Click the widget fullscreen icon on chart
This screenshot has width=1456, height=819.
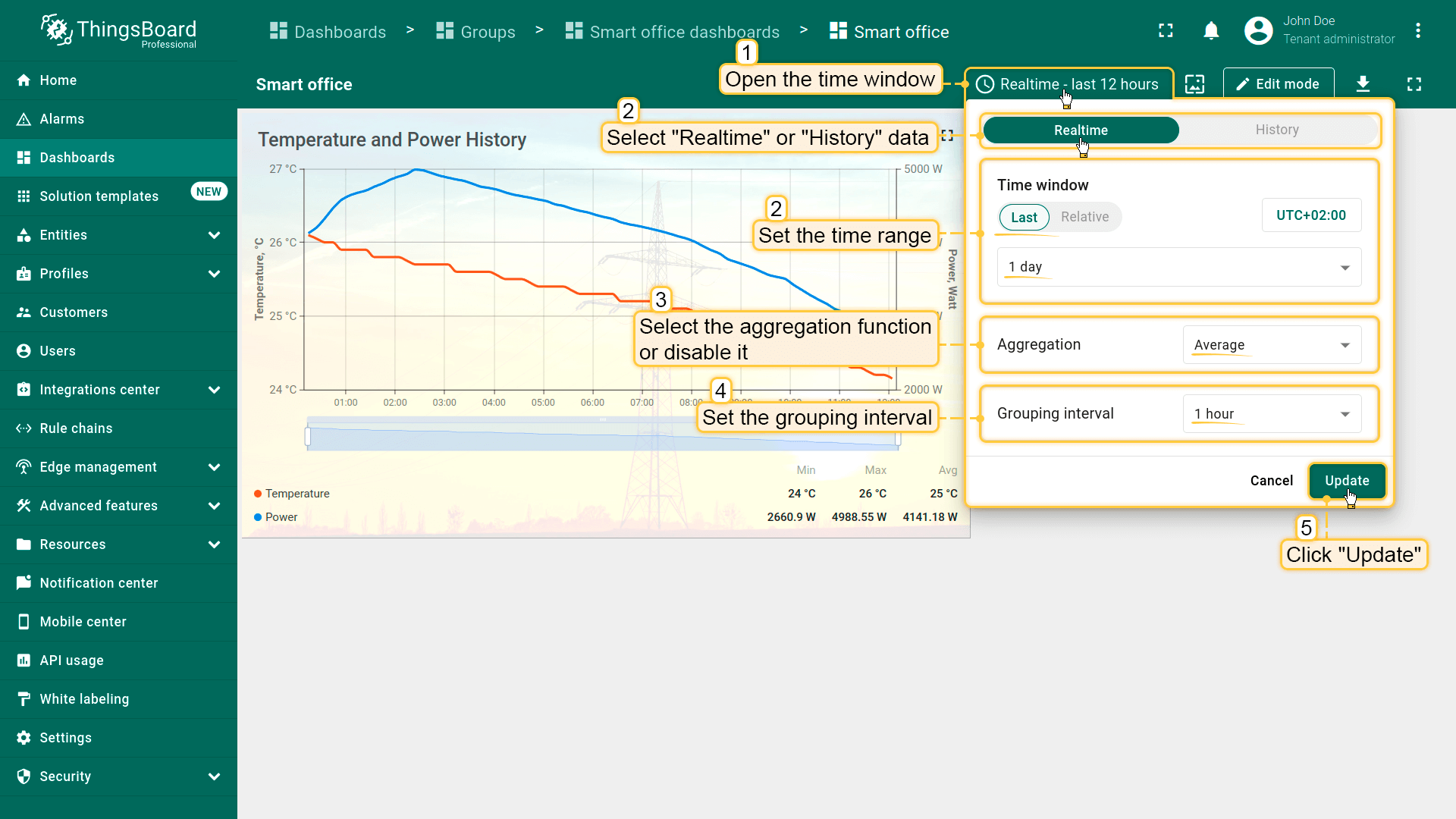[x=947, y=135]
